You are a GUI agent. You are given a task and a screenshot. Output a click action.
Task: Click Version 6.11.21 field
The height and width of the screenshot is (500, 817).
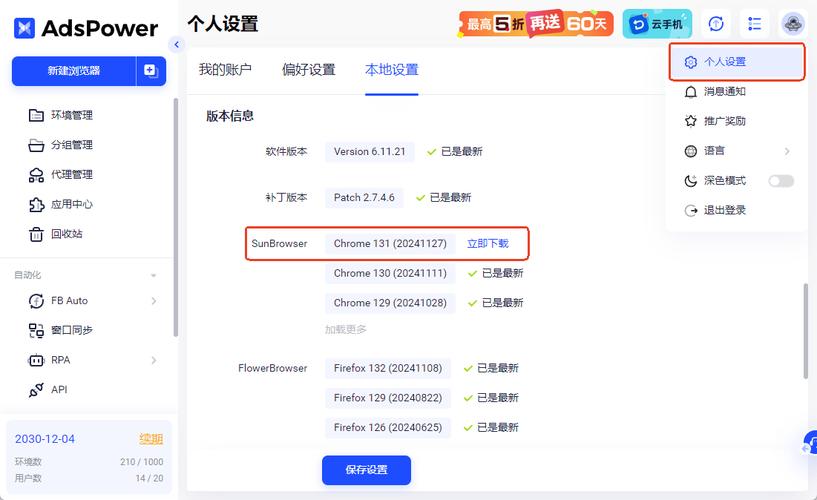click(369, 152)
